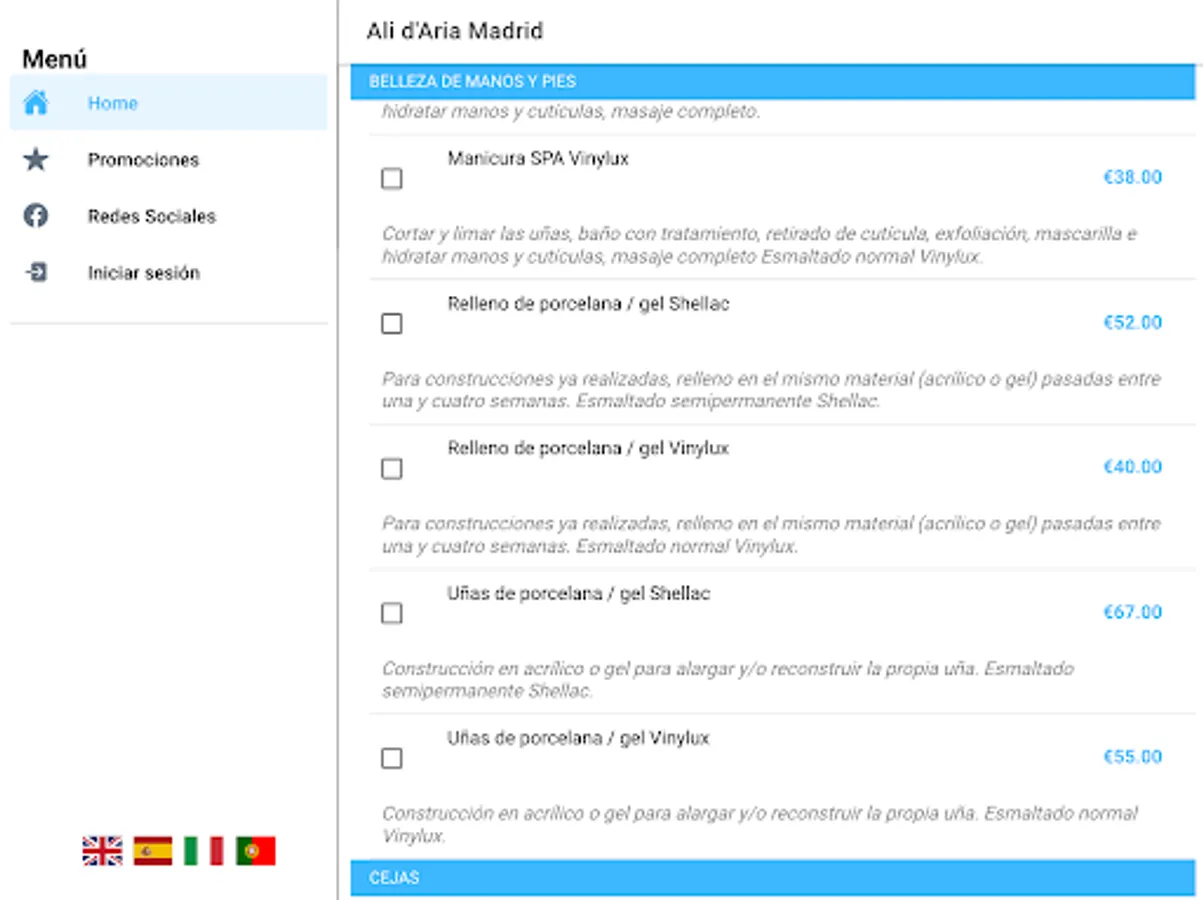This screenshot has width=1203, height=900.
Task: Click the Iniciar sesión login arrow icon
Action: point(36,272)
